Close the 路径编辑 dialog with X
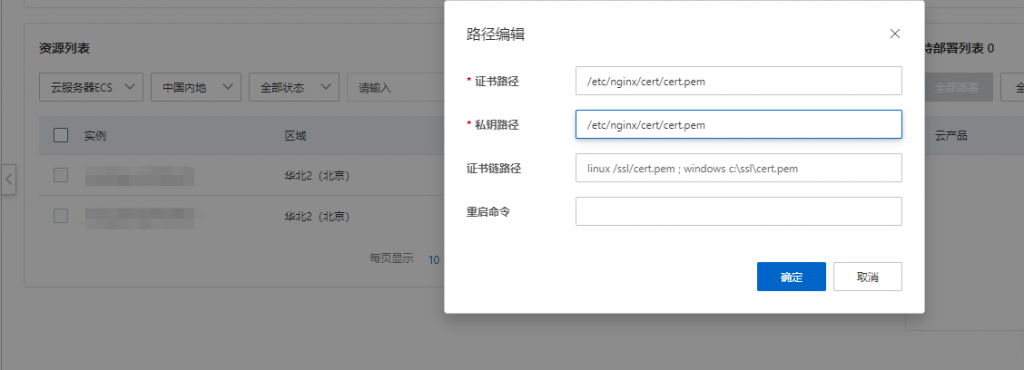 coord(895,33)
